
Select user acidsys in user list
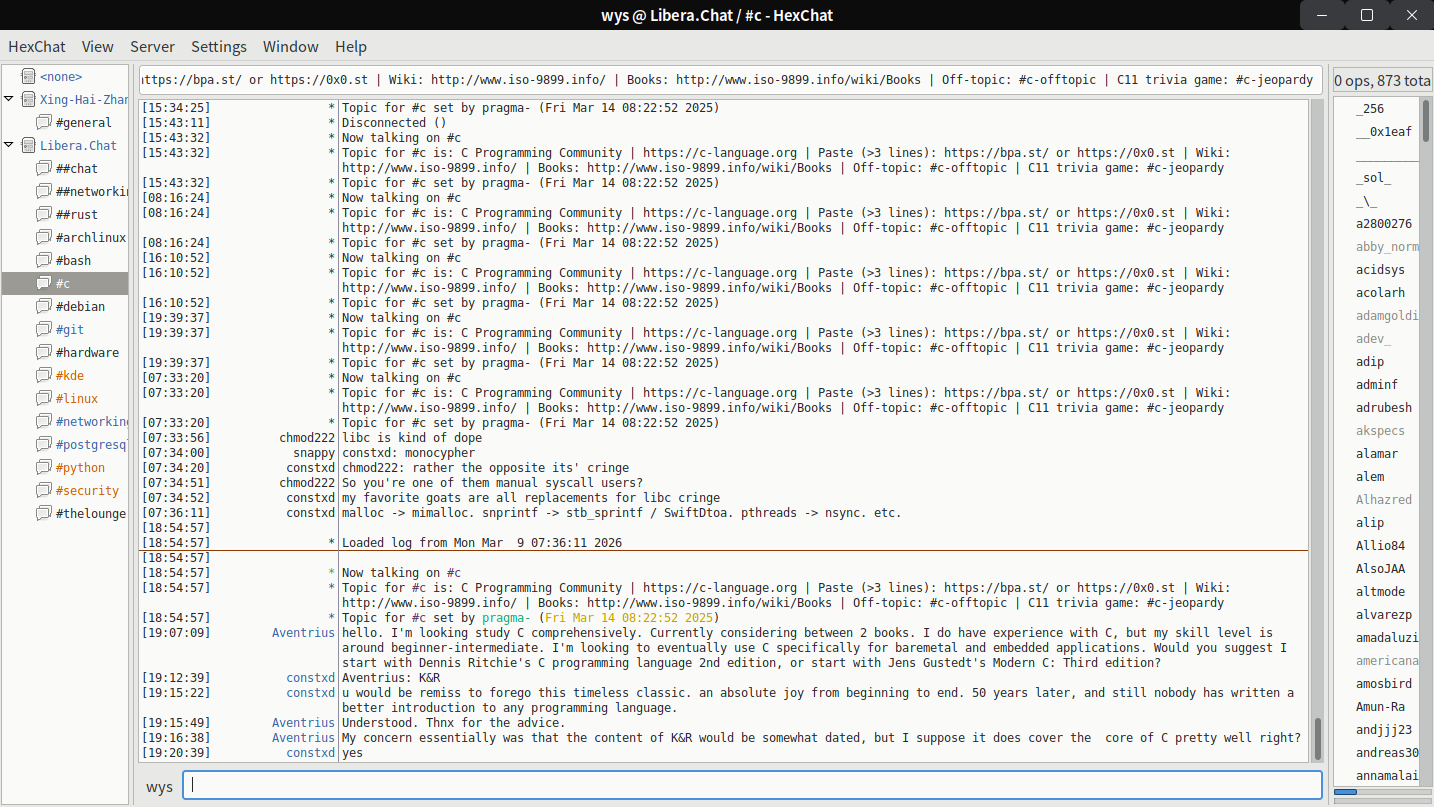1380,270
